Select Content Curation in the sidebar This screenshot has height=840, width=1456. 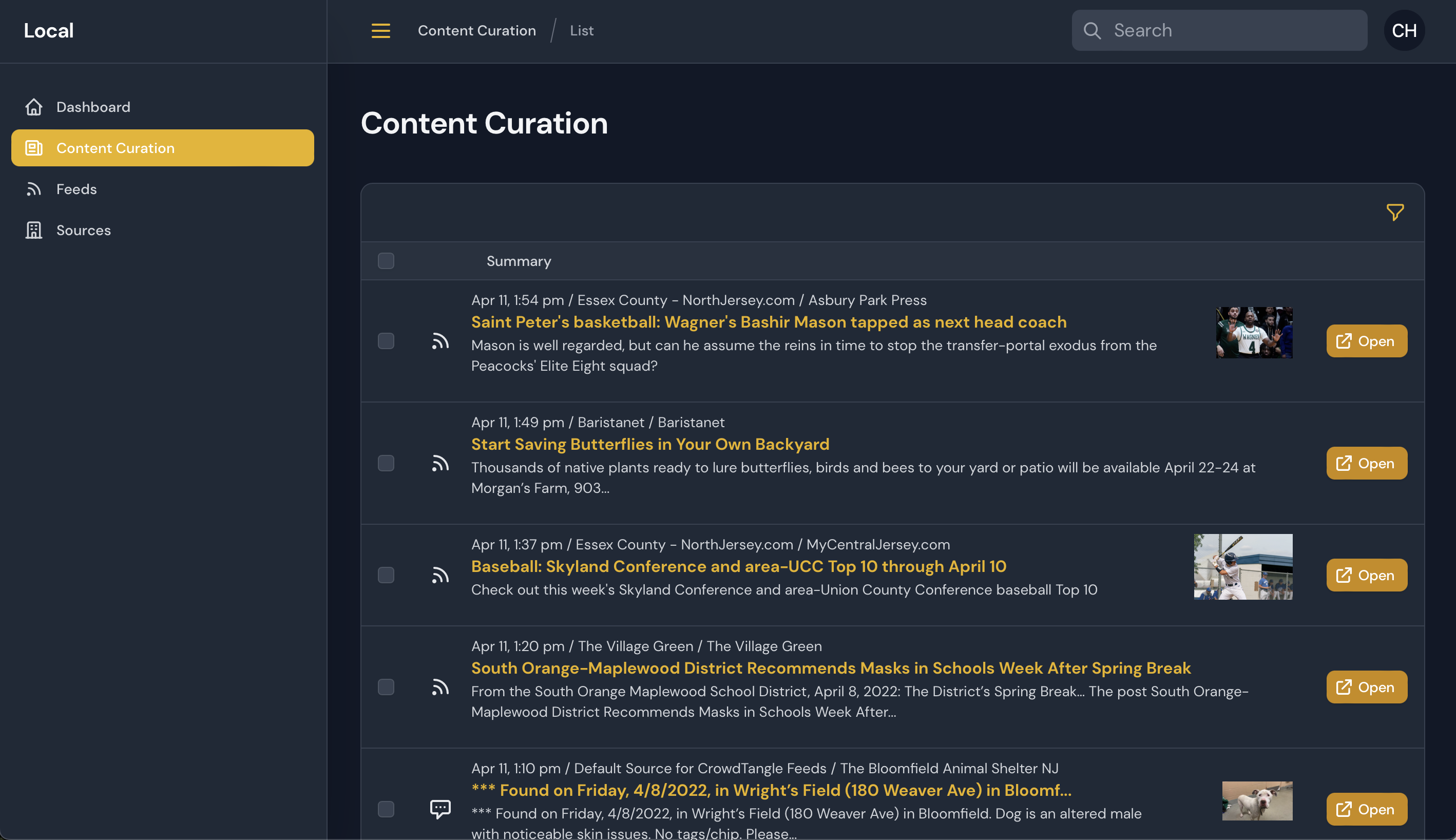click(163, 148)
